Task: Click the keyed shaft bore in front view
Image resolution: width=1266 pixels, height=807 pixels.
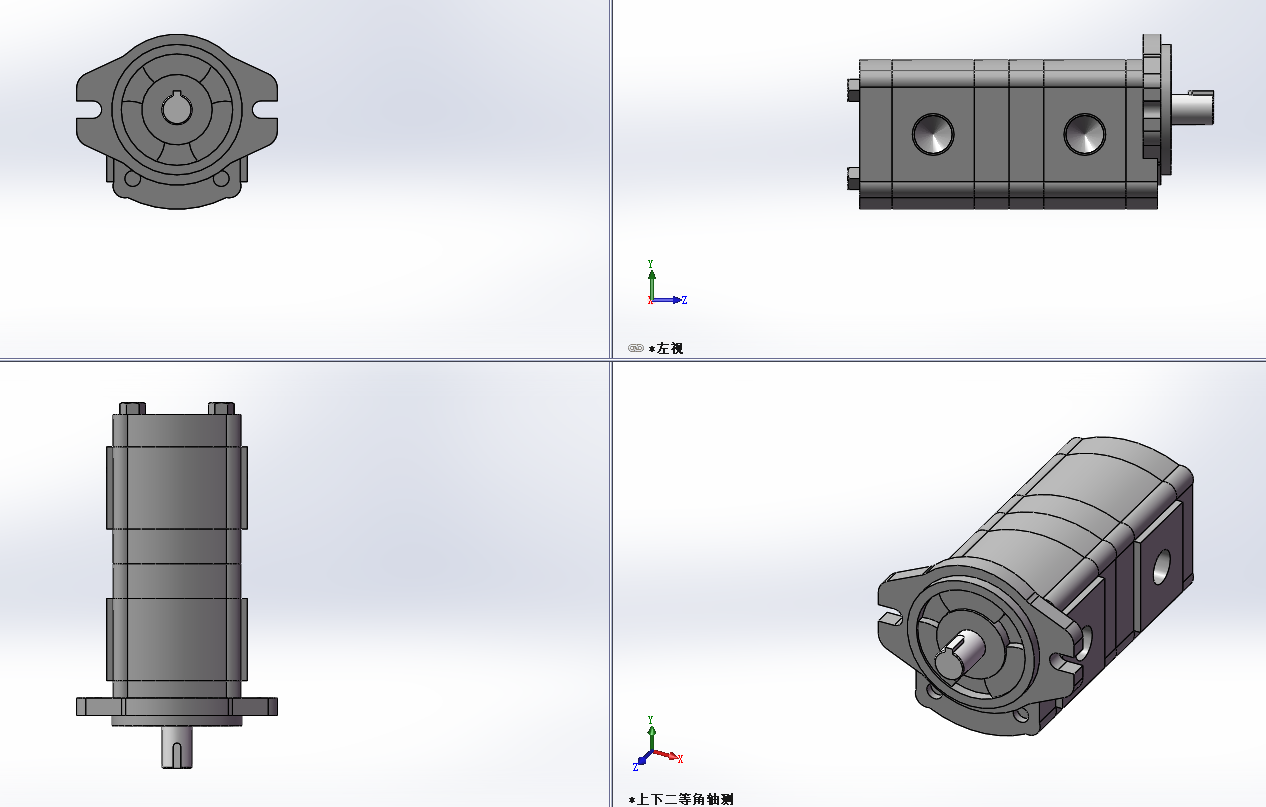Action: click(x=177, y=107)
